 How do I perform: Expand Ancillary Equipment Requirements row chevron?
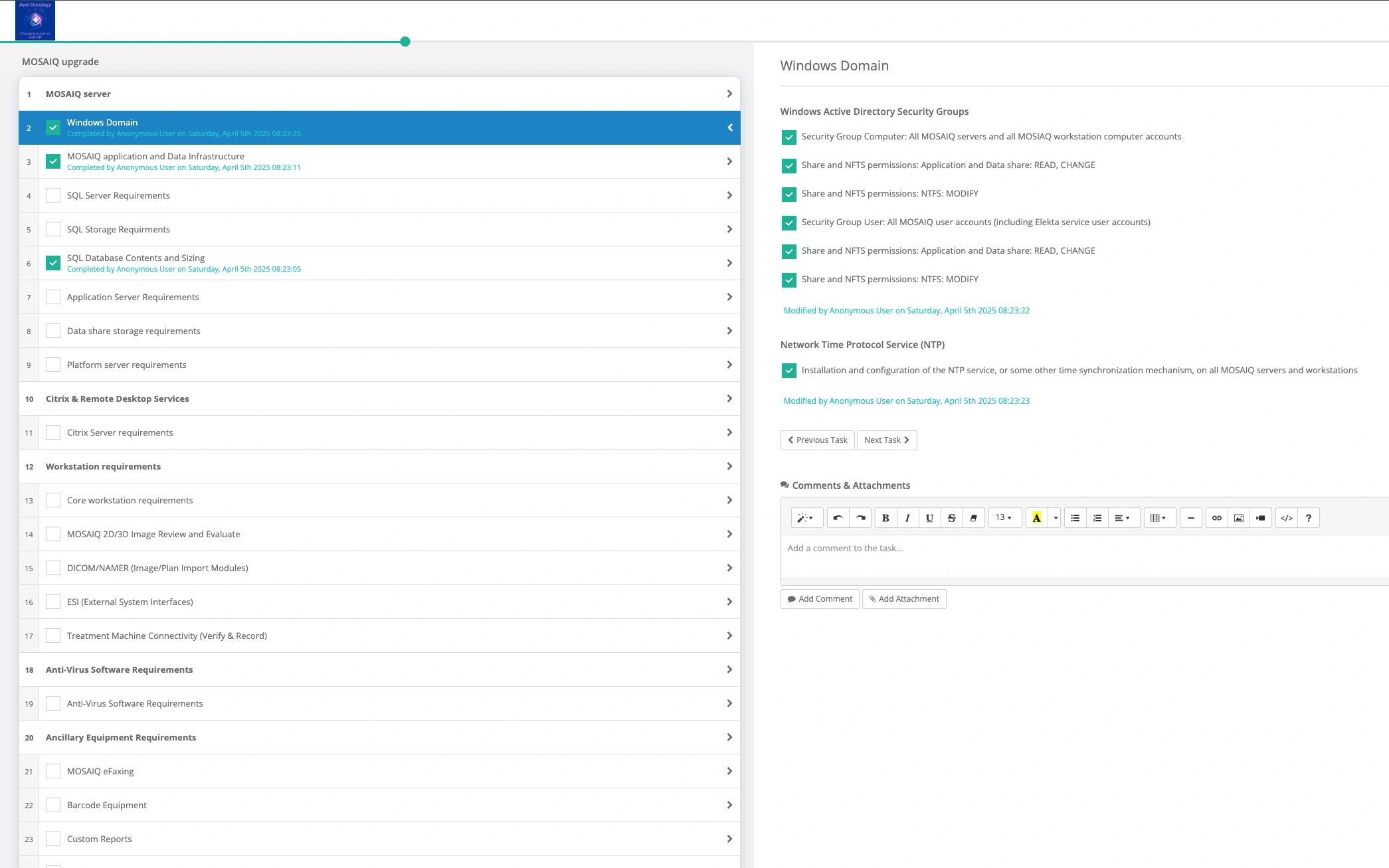(x=729, y=737)
